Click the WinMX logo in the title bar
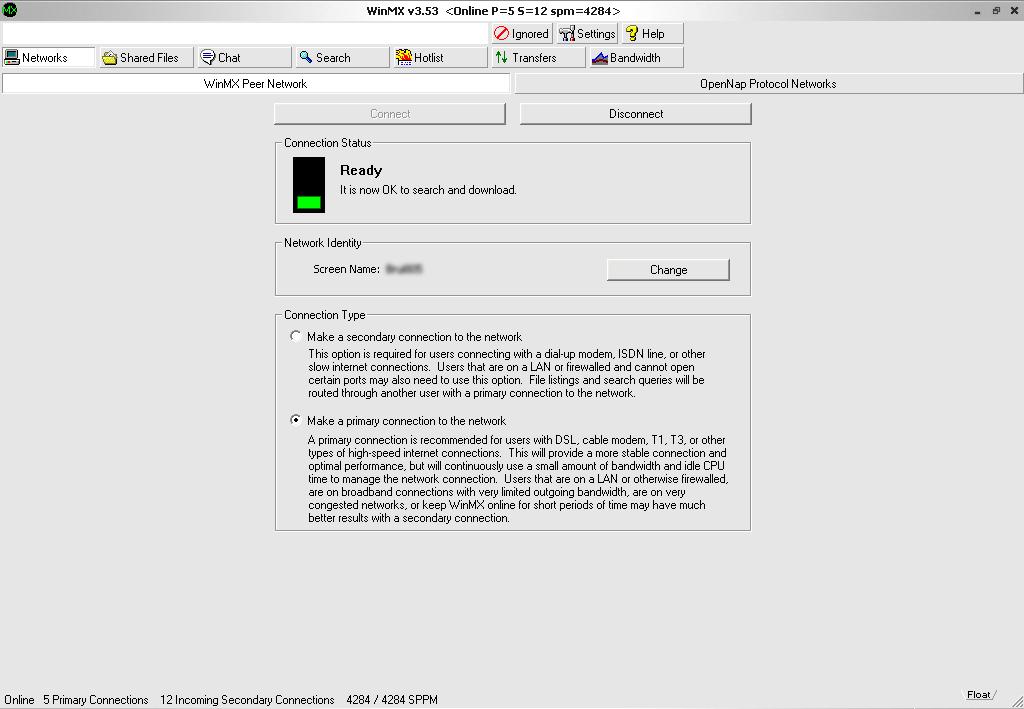The width and height of the screenshot is (1024, 709). [9, 10]
